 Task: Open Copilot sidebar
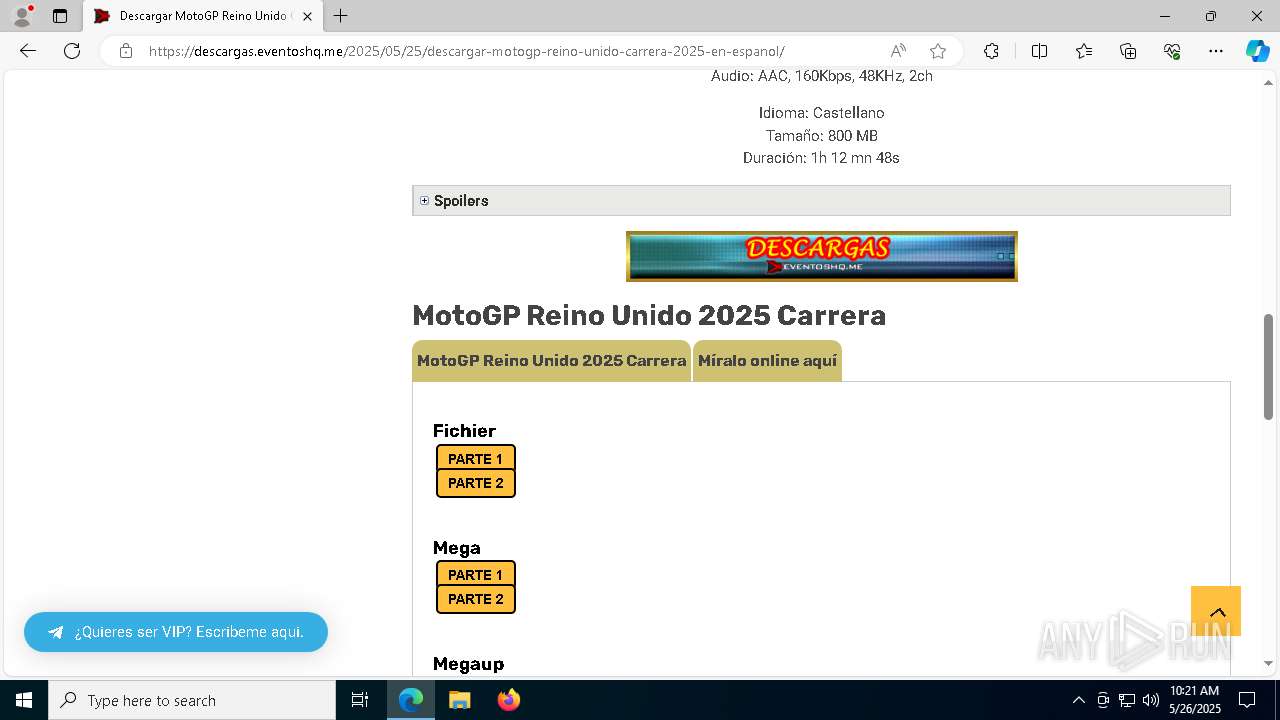click(x=1257, y=51)
